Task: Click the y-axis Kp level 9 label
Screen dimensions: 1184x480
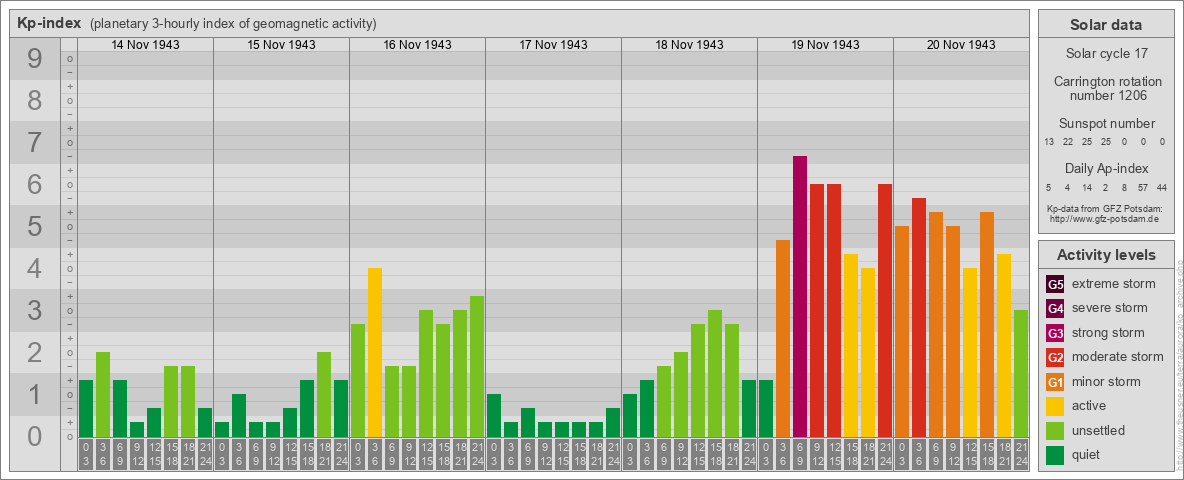Action: point(35,59)
